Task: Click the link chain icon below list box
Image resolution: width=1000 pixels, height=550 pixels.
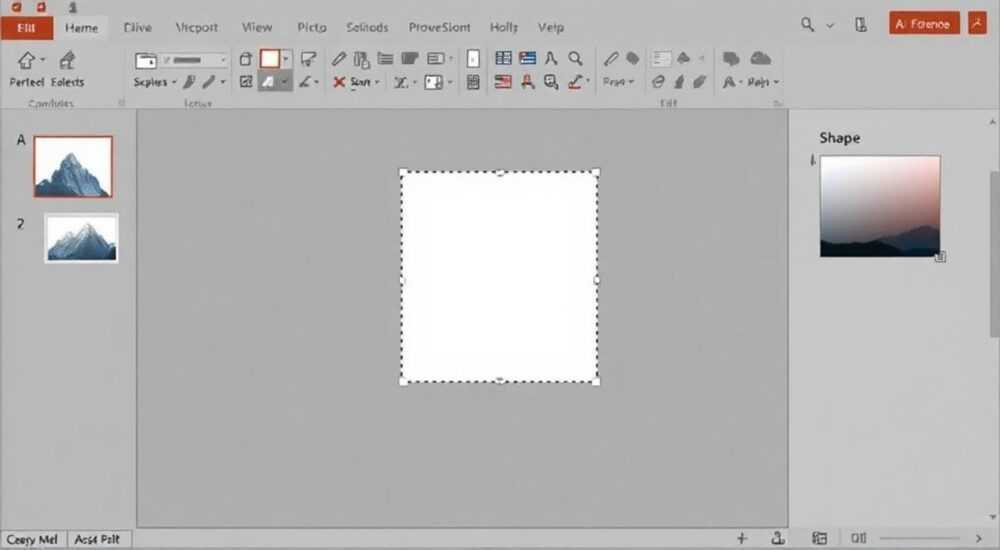Action: coord(658,82)
